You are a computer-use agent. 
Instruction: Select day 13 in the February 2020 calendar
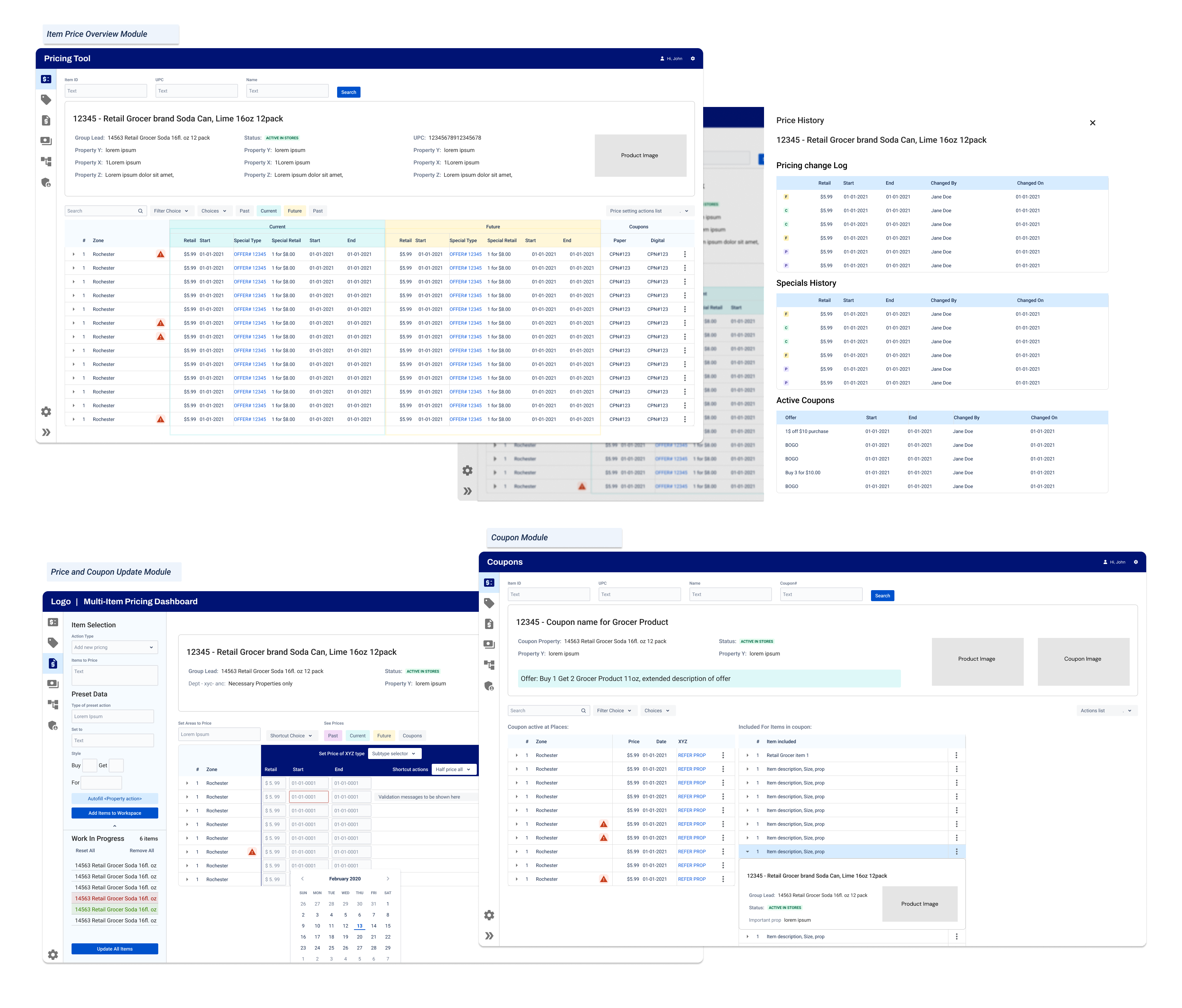[x=359, y=926]
